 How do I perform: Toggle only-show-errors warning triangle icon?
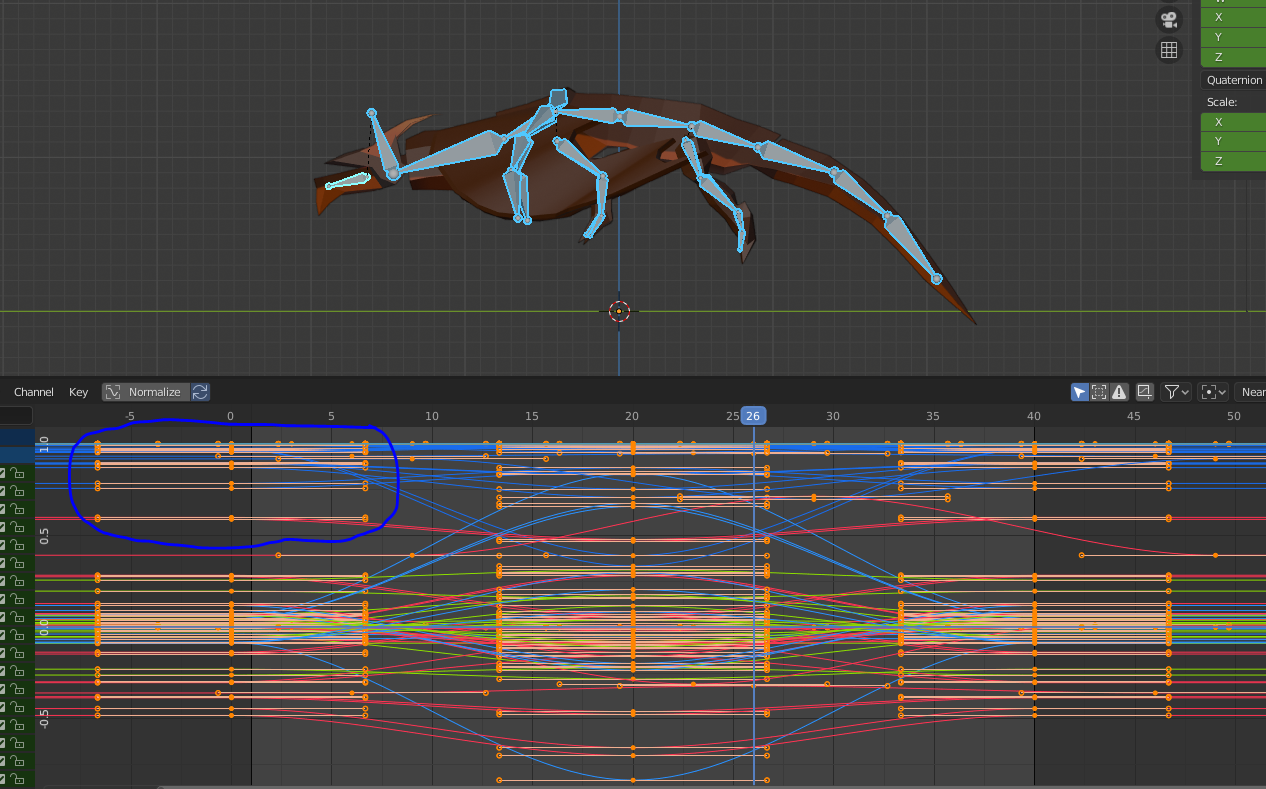coord(1119,392)
